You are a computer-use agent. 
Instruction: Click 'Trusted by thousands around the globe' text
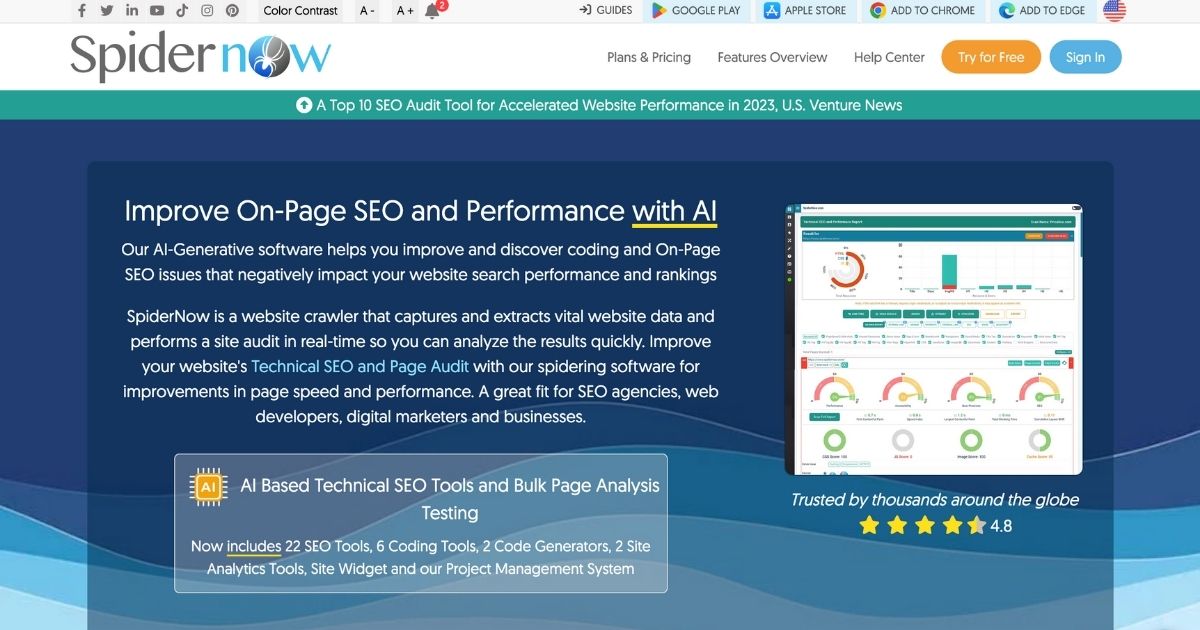935,500
